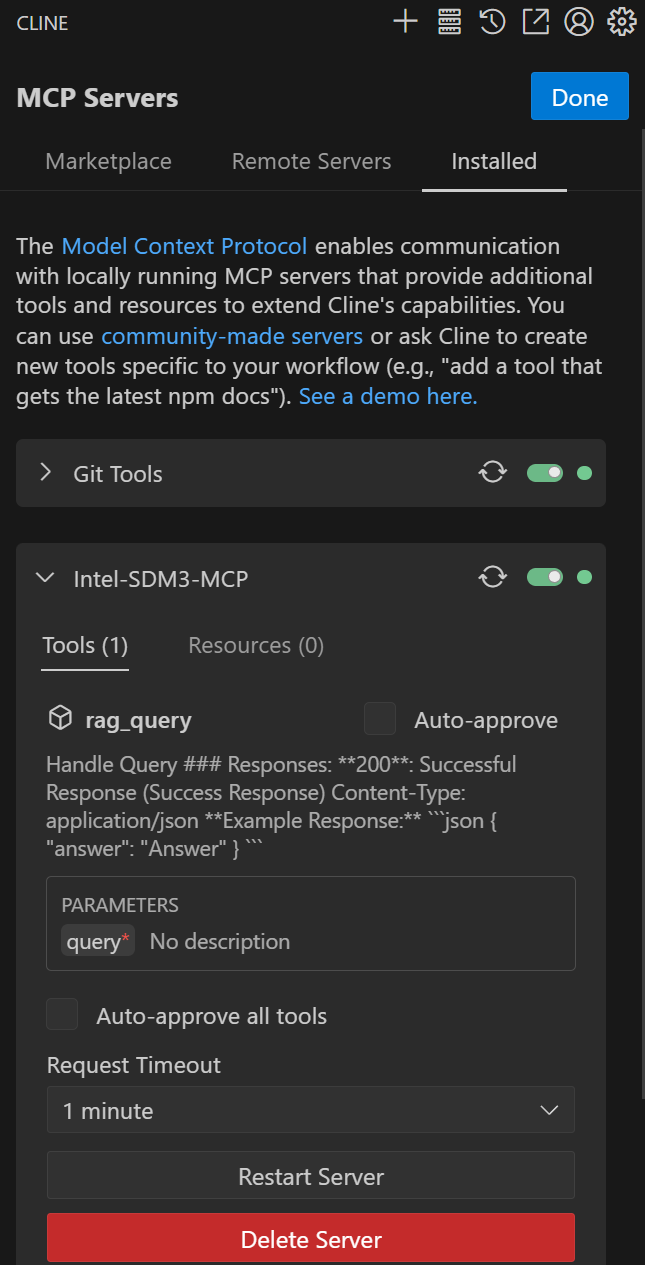Viewport: 645px width, 1265px height.
Task: Click the PARAMETERS label
Action: (120, 905)
